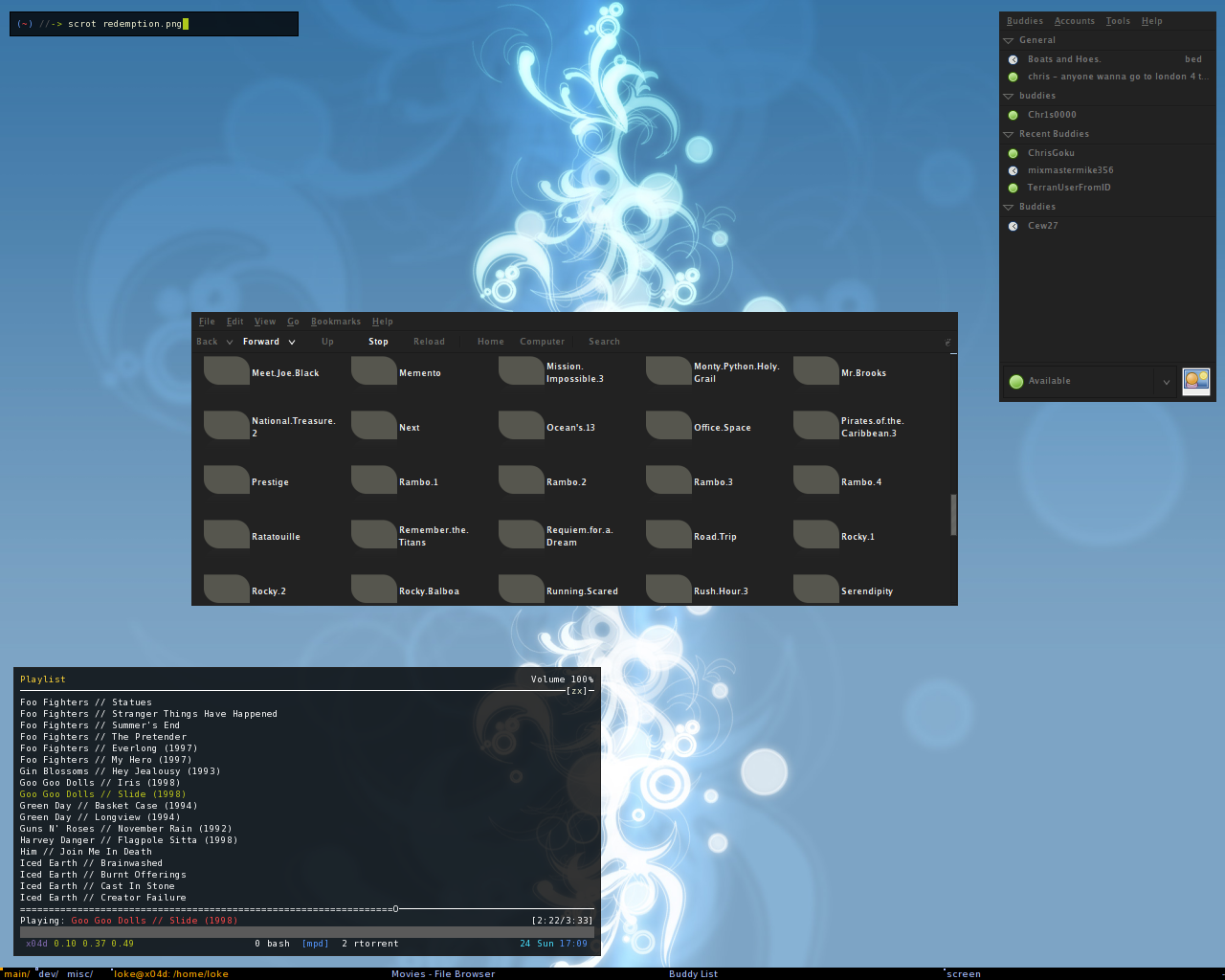Screen dimensions: 1225x980
Task: Open the Bookmarks menu in file browser
Action: (336, 322)
